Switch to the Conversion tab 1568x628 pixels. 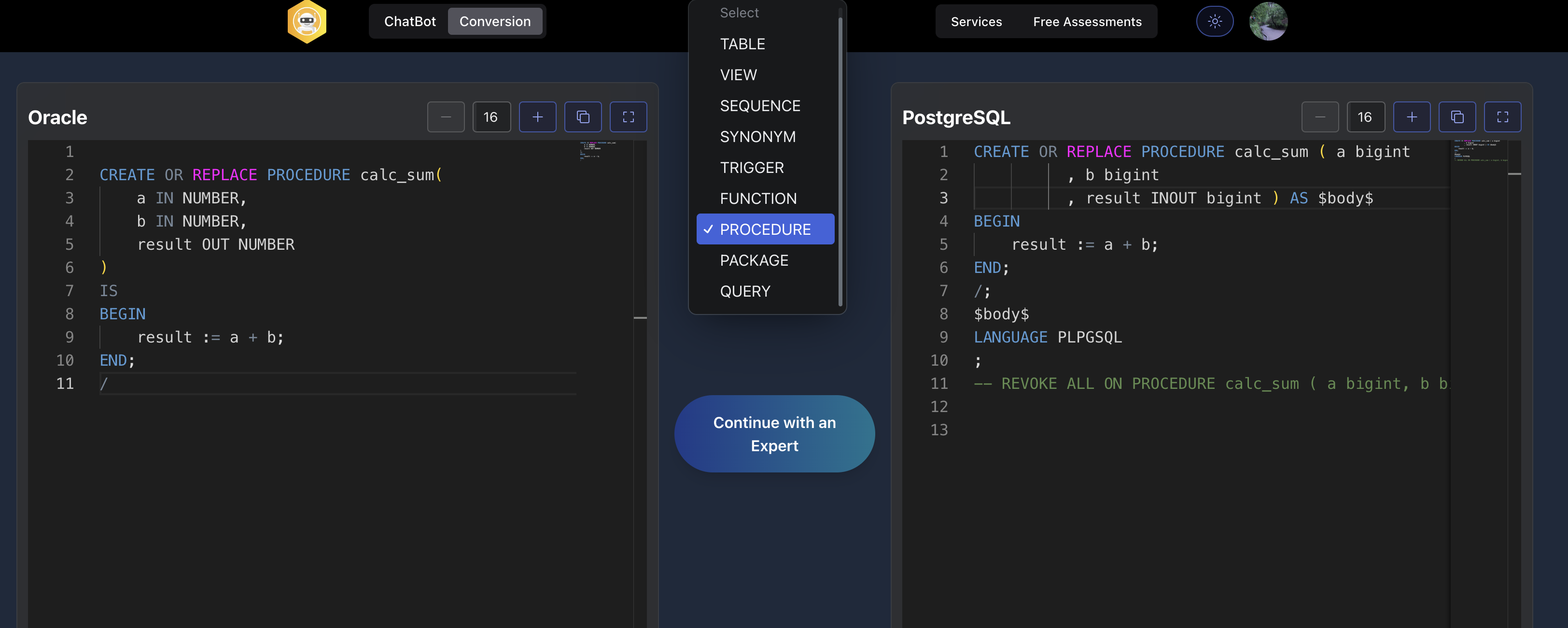tap(494, 21)
